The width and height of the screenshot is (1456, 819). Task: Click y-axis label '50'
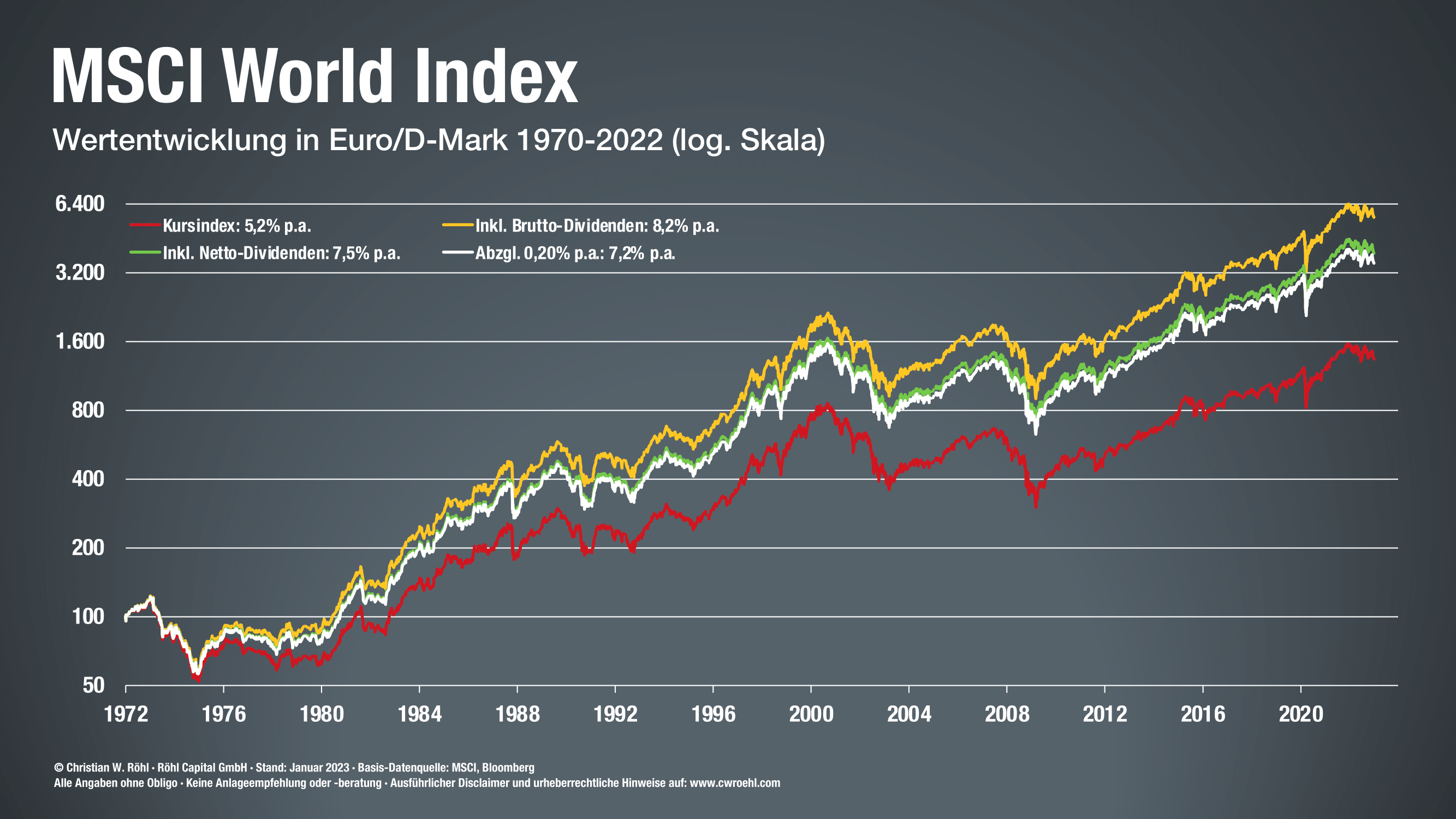tap(93, 686)
